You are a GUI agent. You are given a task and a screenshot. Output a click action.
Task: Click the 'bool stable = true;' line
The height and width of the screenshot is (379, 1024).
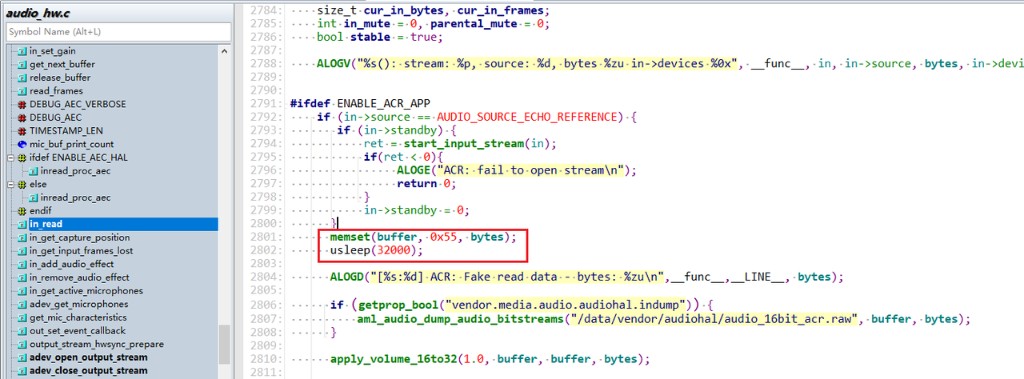coord(380,37)
